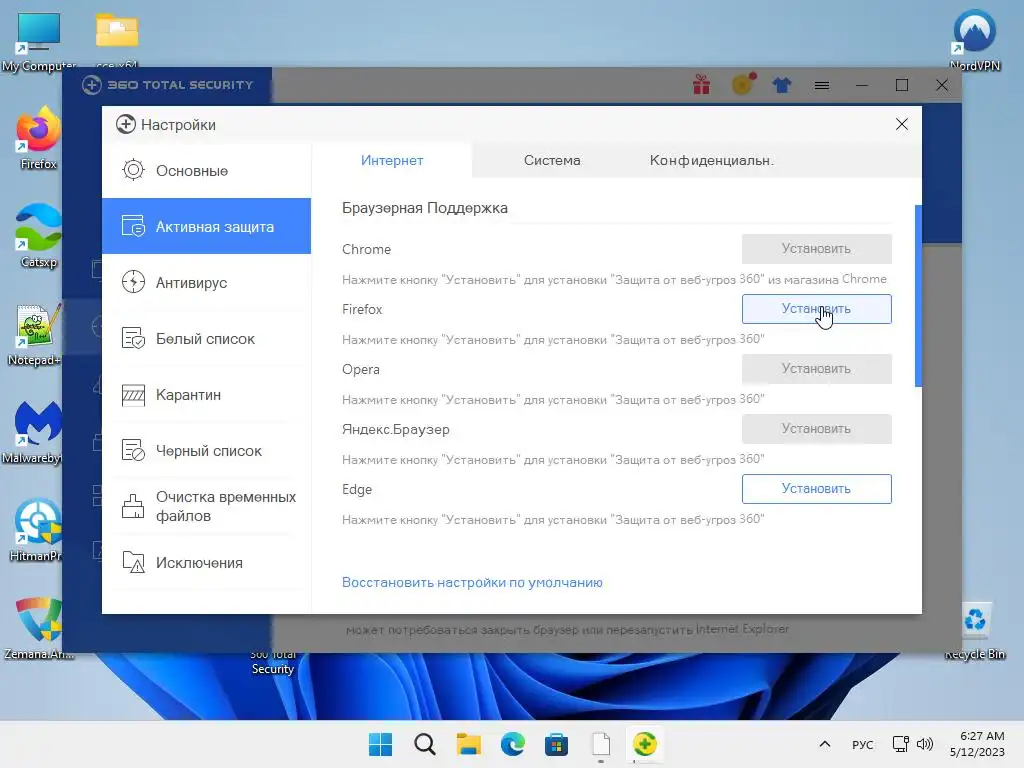Image resolution: width=1024 pixels, height=768 pixels.
Task: Open the Белый список section
Action: coord(206,338)
